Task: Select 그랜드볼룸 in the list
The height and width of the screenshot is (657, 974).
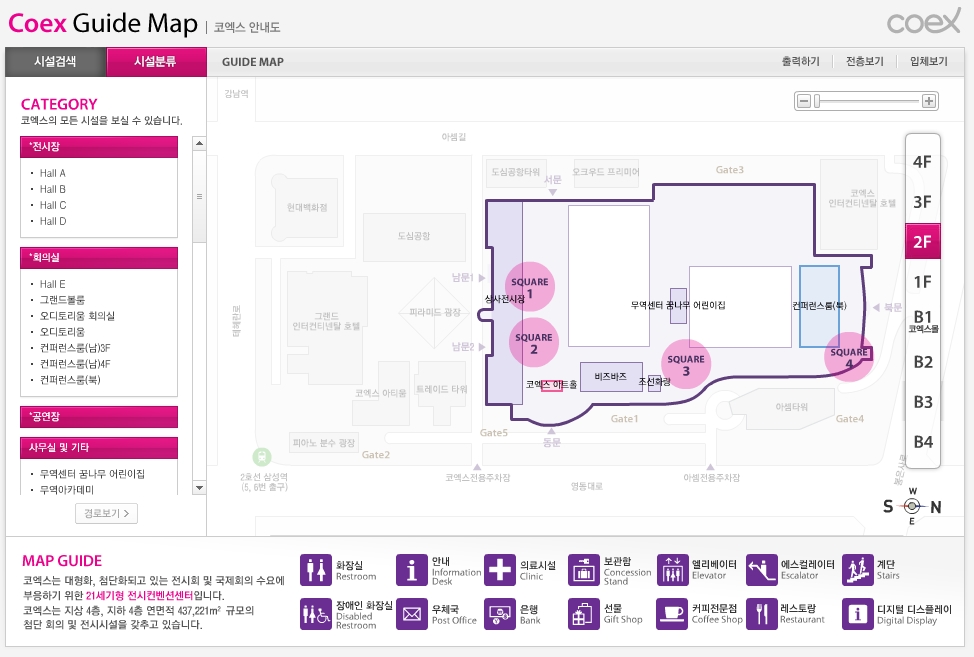Action: [62, 300]
